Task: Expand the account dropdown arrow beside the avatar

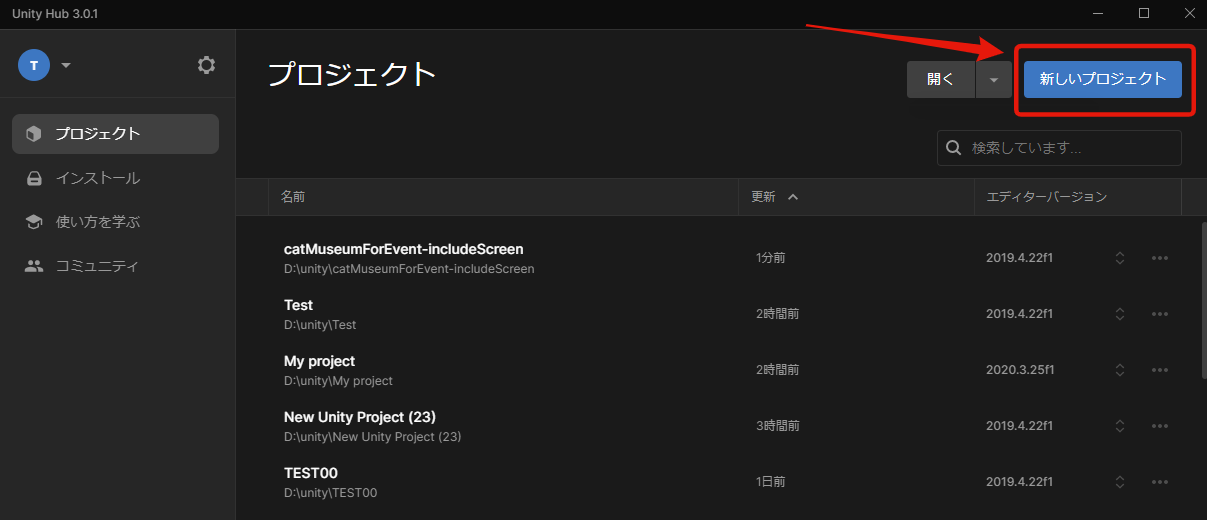Action: tap(66, 66)
